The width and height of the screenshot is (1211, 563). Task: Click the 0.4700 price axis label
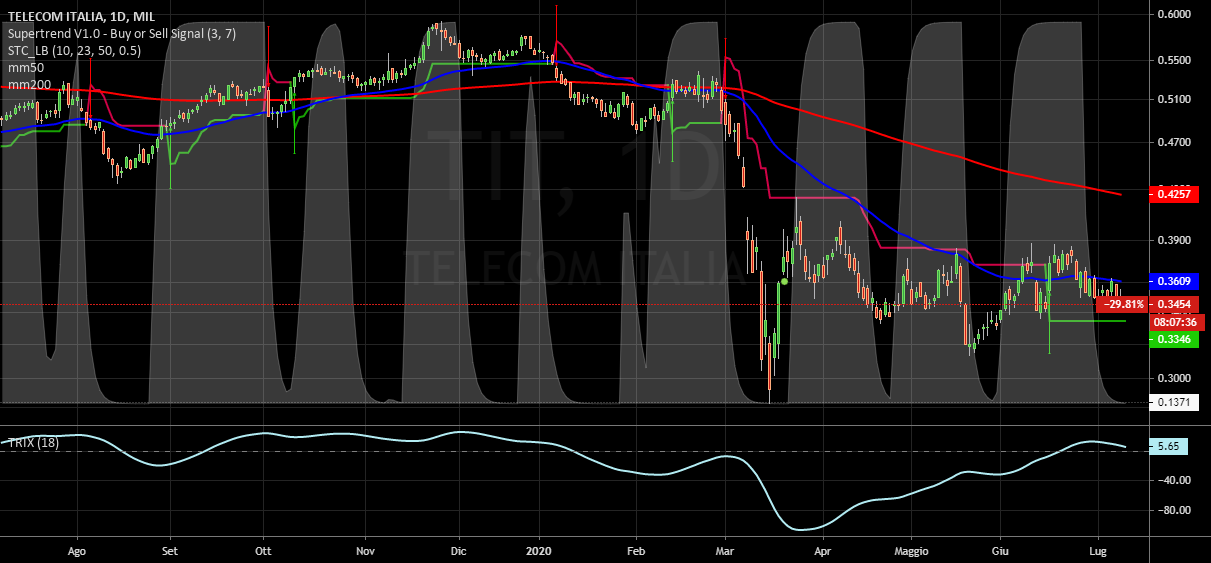click(x=1172, y=143)
